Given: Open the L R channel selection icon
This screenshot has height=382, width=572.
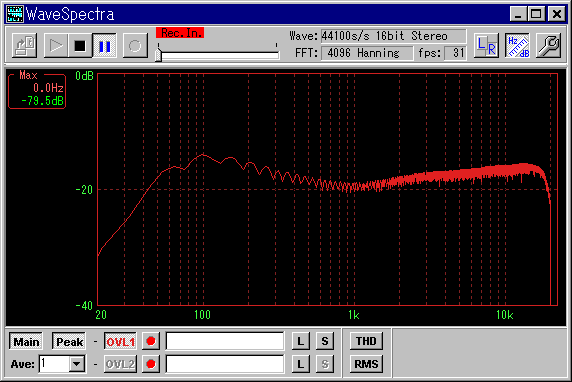Looking at the screenshot, I should 486,46.
